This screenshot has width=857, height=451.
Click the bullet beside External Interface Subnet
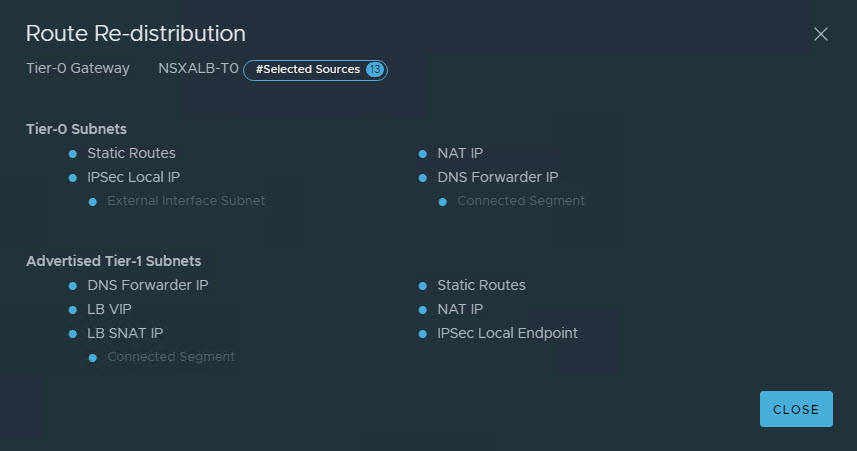93,202
